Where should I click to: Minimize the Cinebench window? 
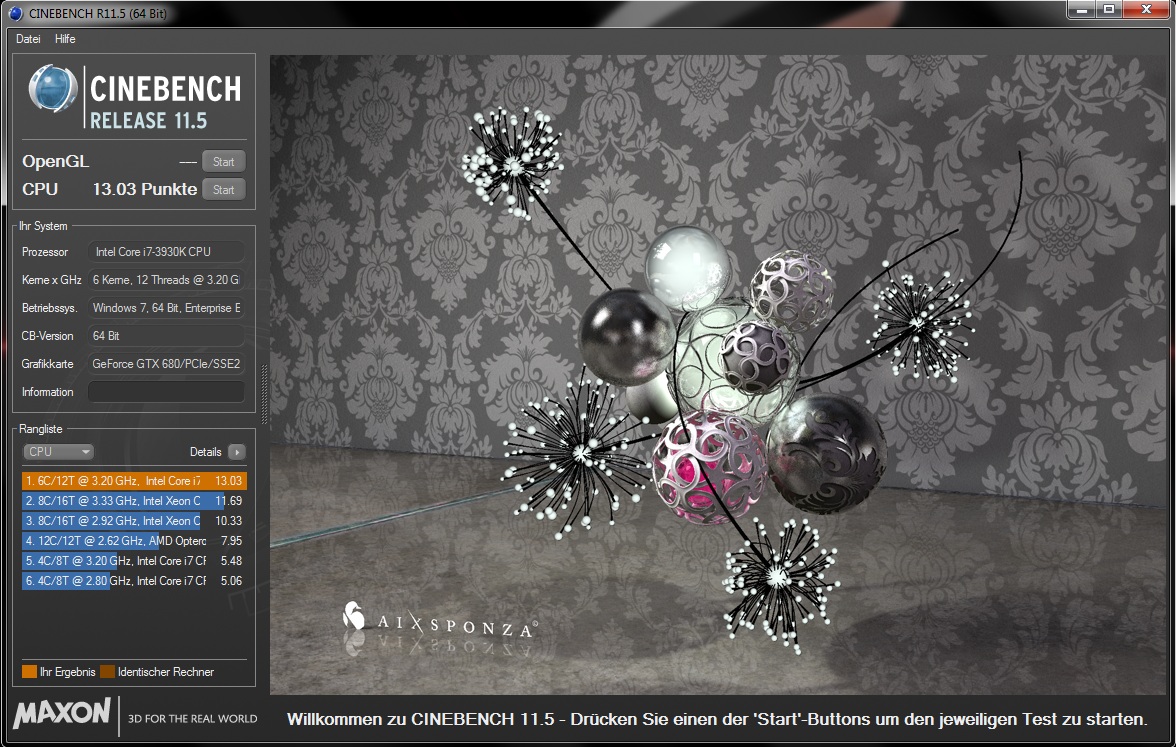[x=1082, y=10]
